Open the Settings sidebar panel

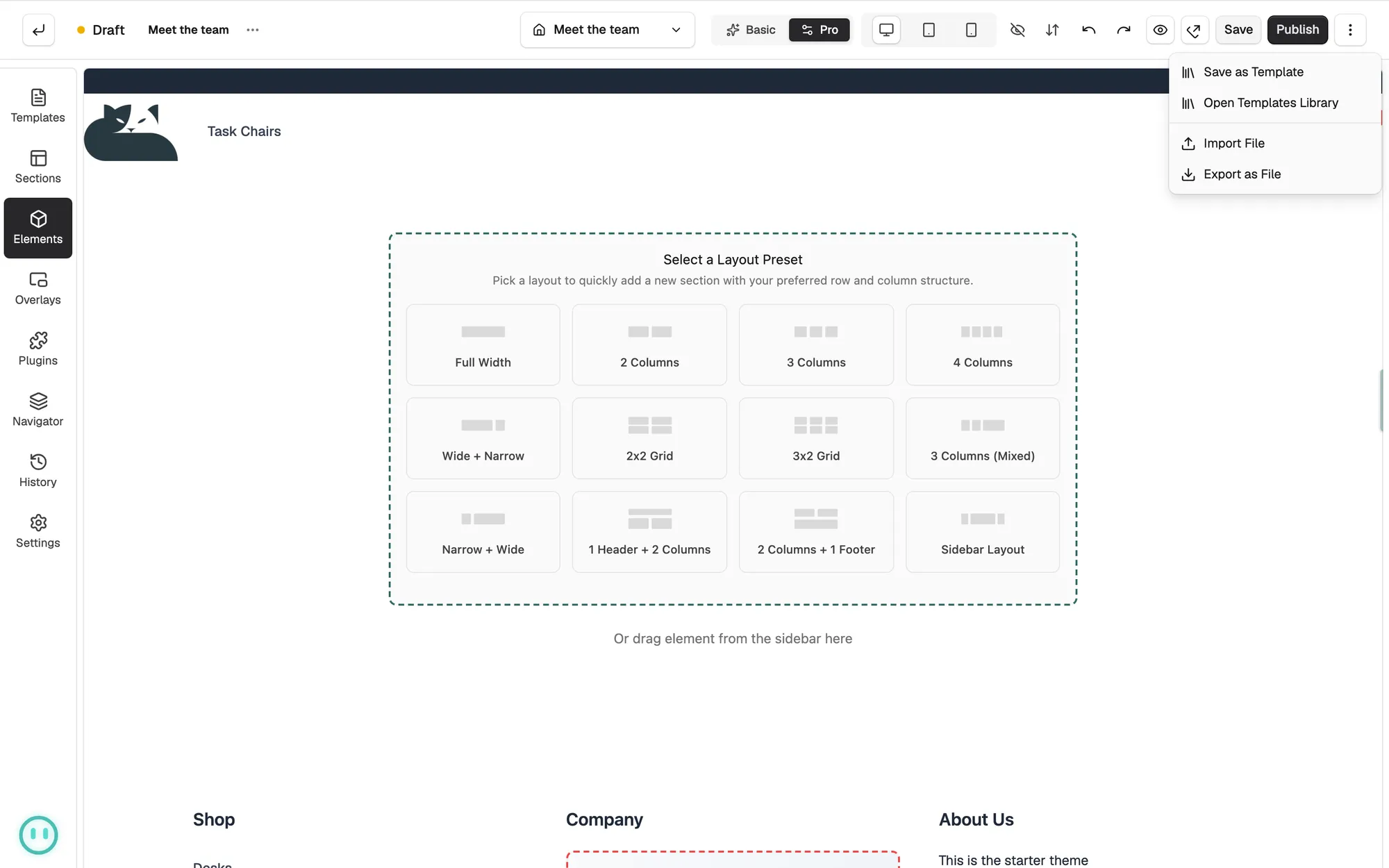(38, 532)
